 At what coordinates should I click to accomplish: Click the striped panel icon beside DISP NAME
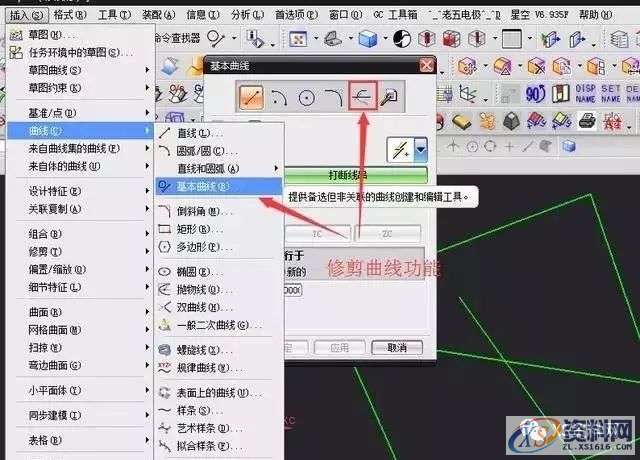[560, 94]
